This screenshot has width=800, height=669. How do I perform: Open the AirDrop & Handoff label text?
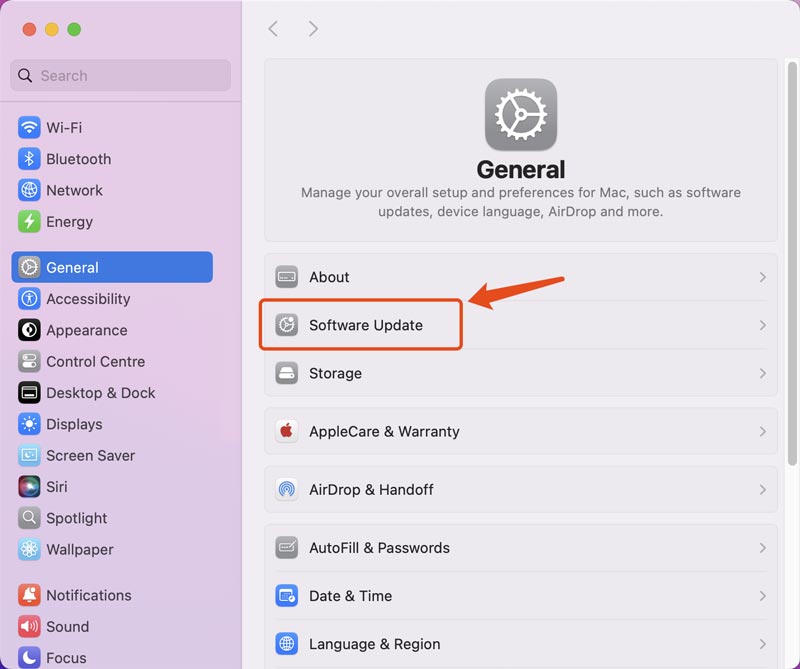click(371, 489)
